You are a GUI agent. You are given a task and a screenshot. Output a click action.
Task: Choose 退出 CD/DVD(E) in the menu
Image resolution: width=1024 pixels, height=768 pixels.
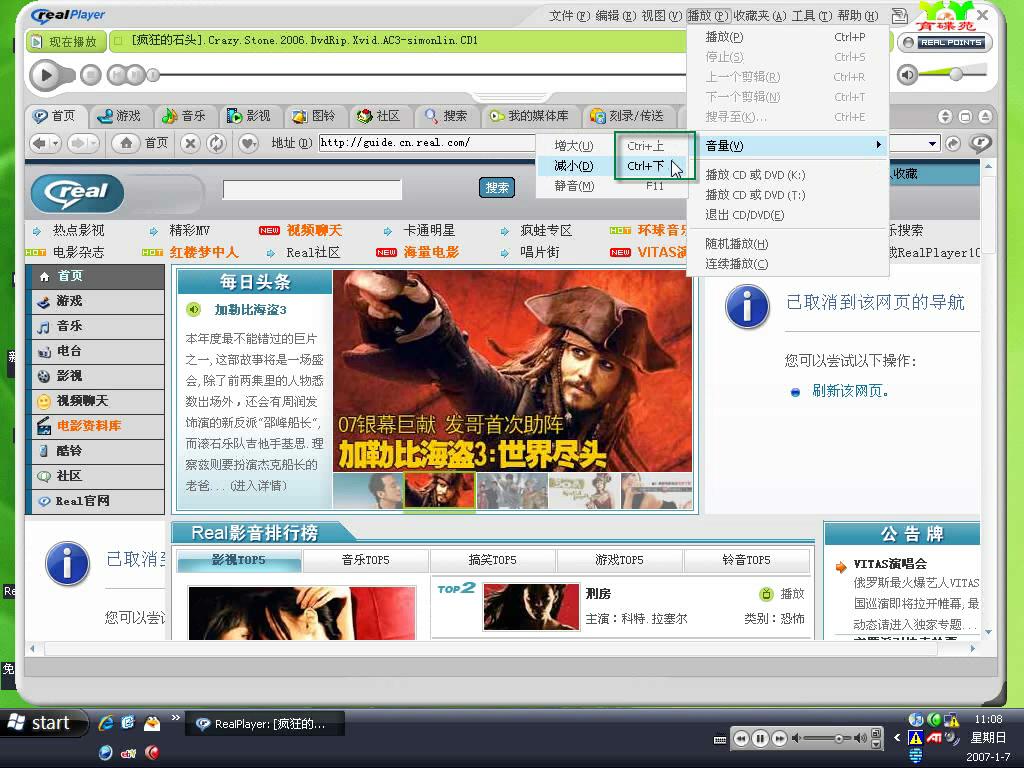(x=788, y=215)
